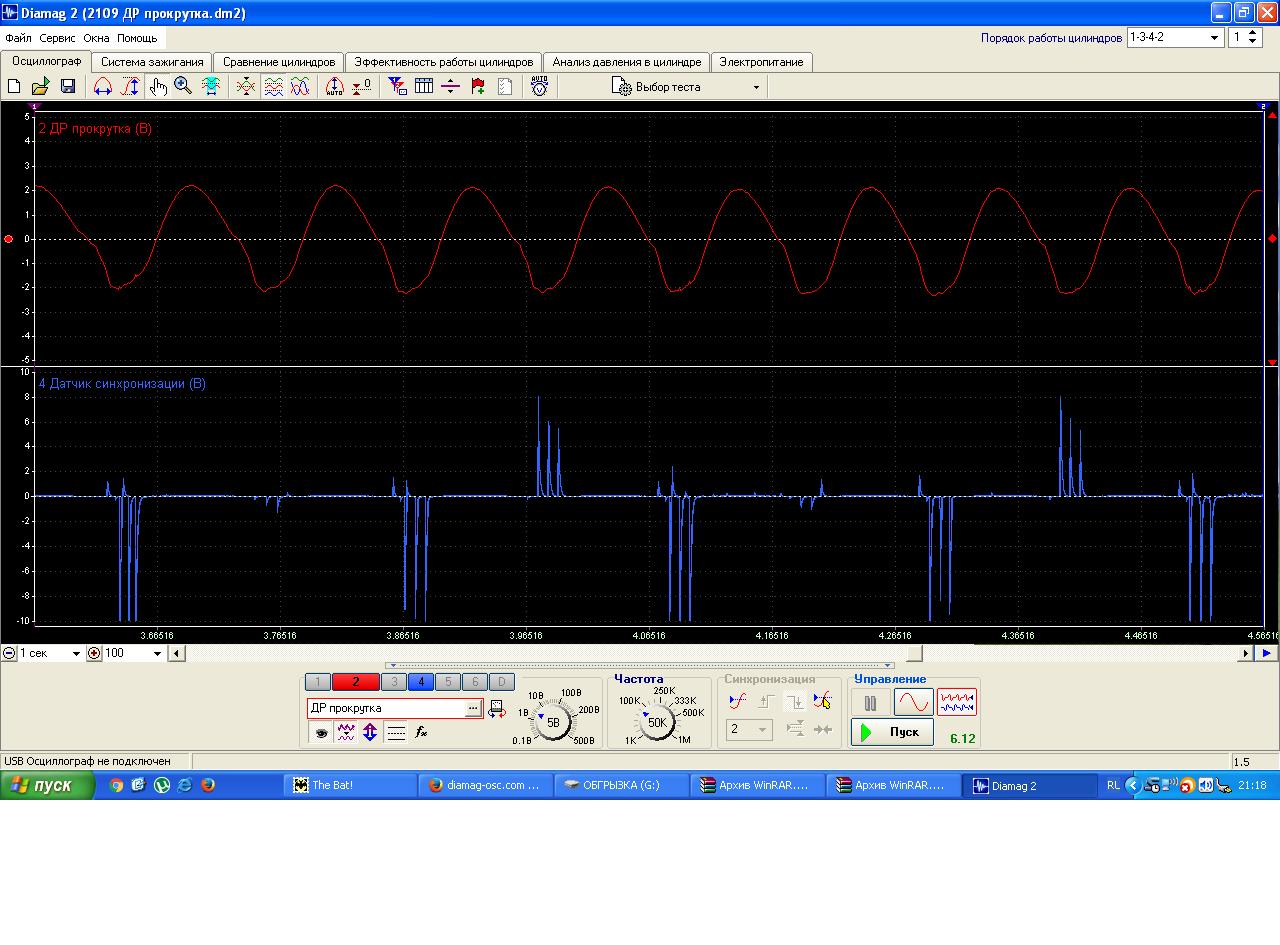Toggle channel 3 button
1280x945 pixels.
click(394, 682)
